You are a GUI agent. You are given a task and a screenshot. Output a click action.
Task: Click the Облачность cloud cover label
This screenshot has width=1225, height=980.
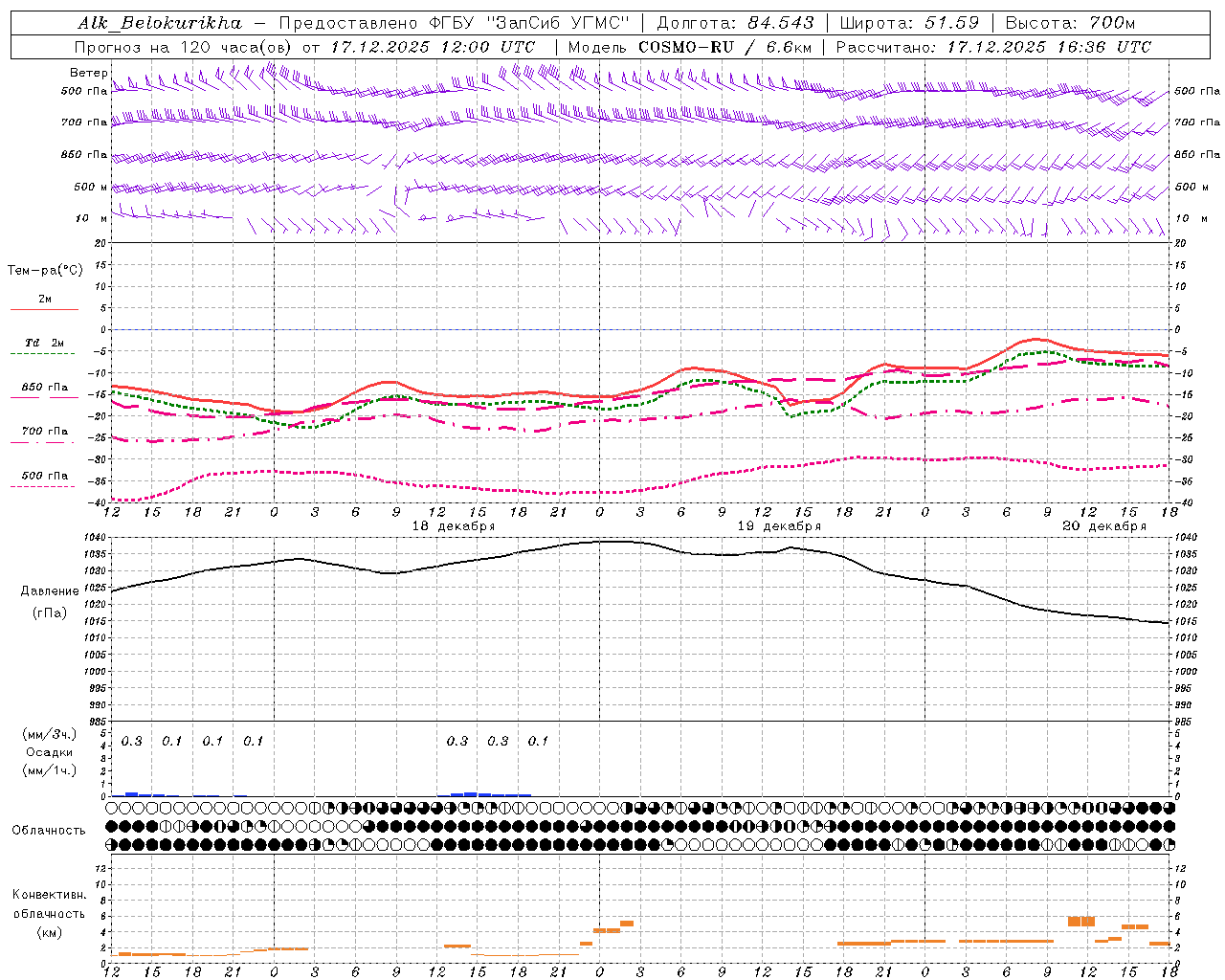pos(49,830)
